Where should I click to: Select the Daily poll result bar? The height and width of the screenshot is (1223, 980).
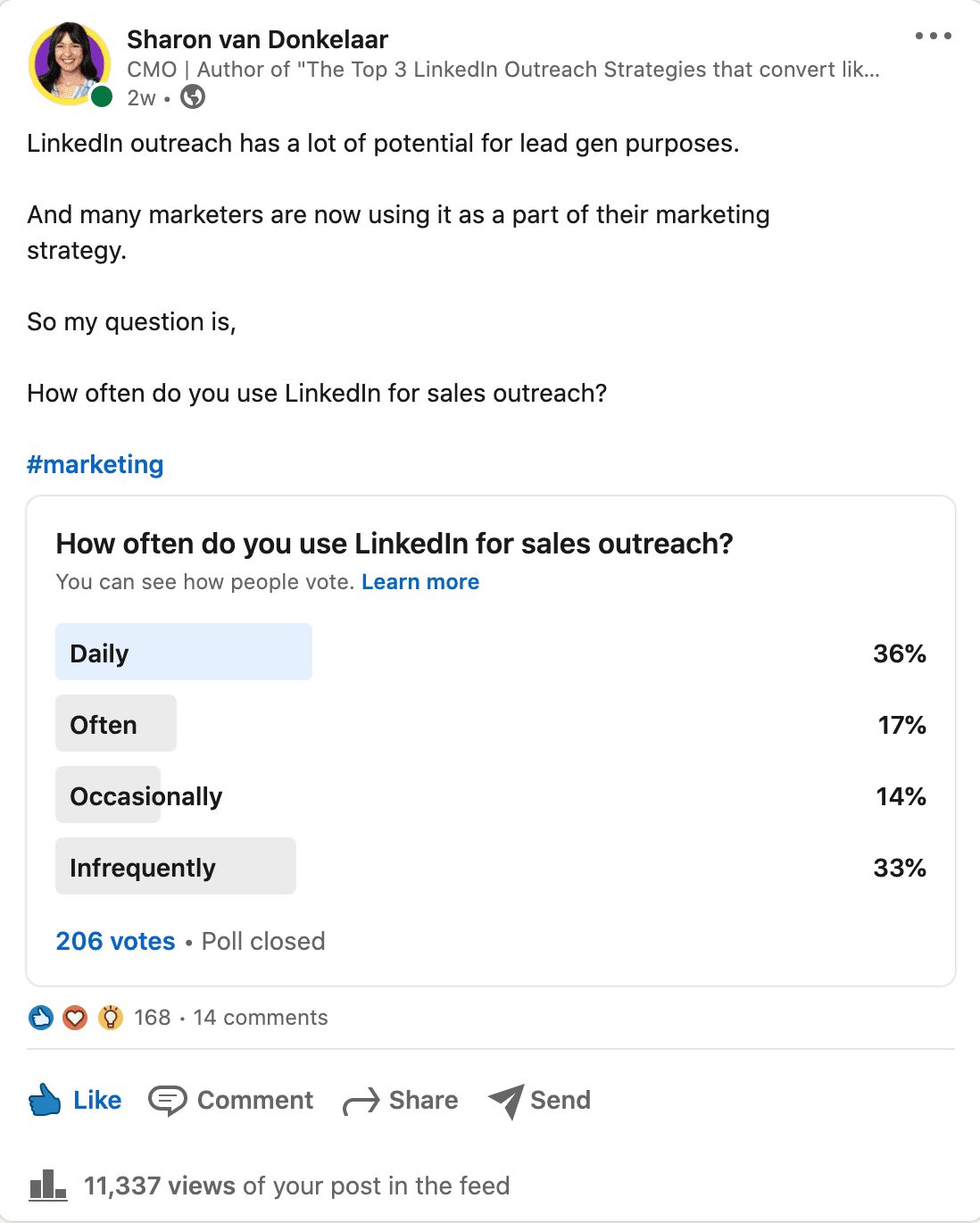coord(184,652)
